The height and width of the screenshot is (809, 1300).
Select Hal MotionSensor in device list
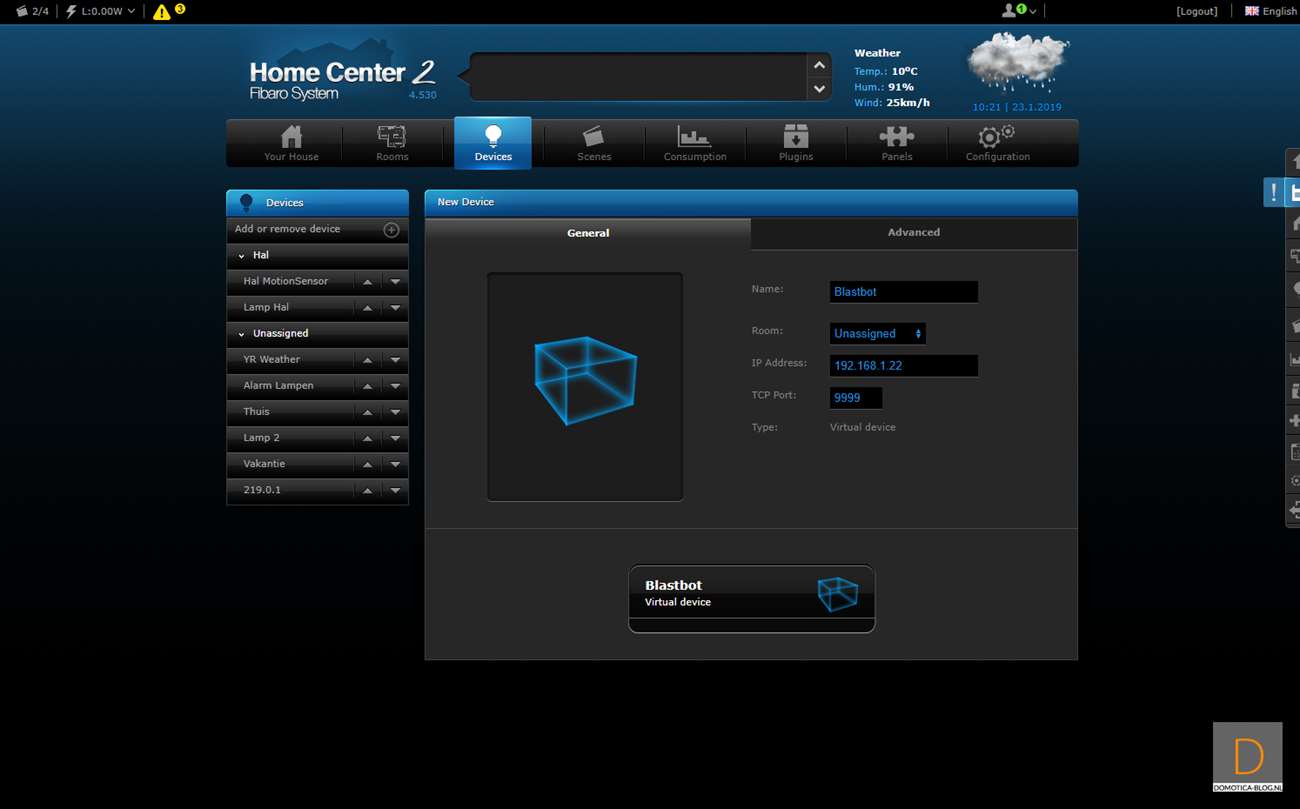point(285,281)
